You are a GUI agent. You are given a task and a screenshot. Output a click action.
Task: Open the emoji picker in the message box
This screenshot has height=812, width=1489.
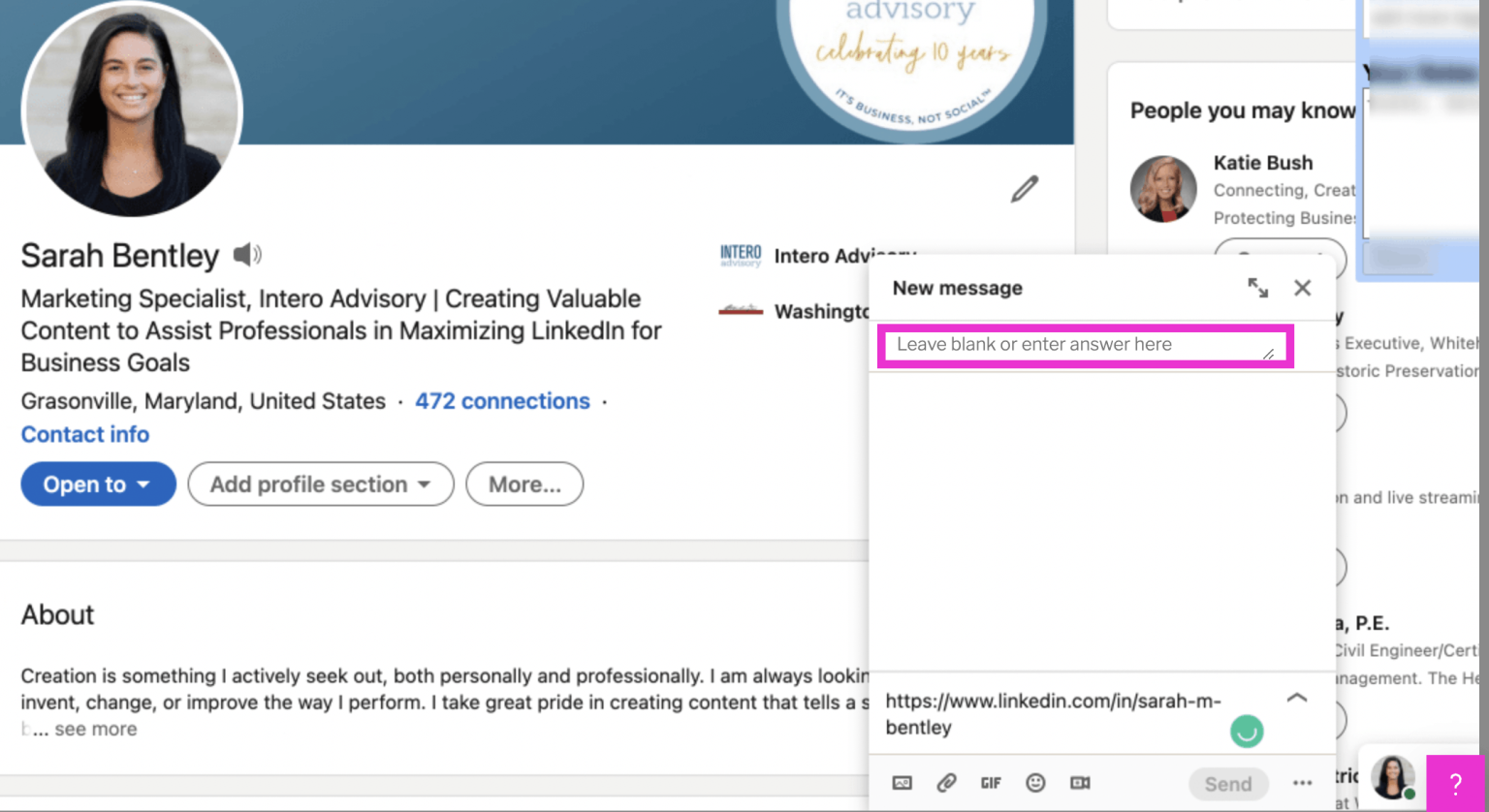pos(1036,783)
